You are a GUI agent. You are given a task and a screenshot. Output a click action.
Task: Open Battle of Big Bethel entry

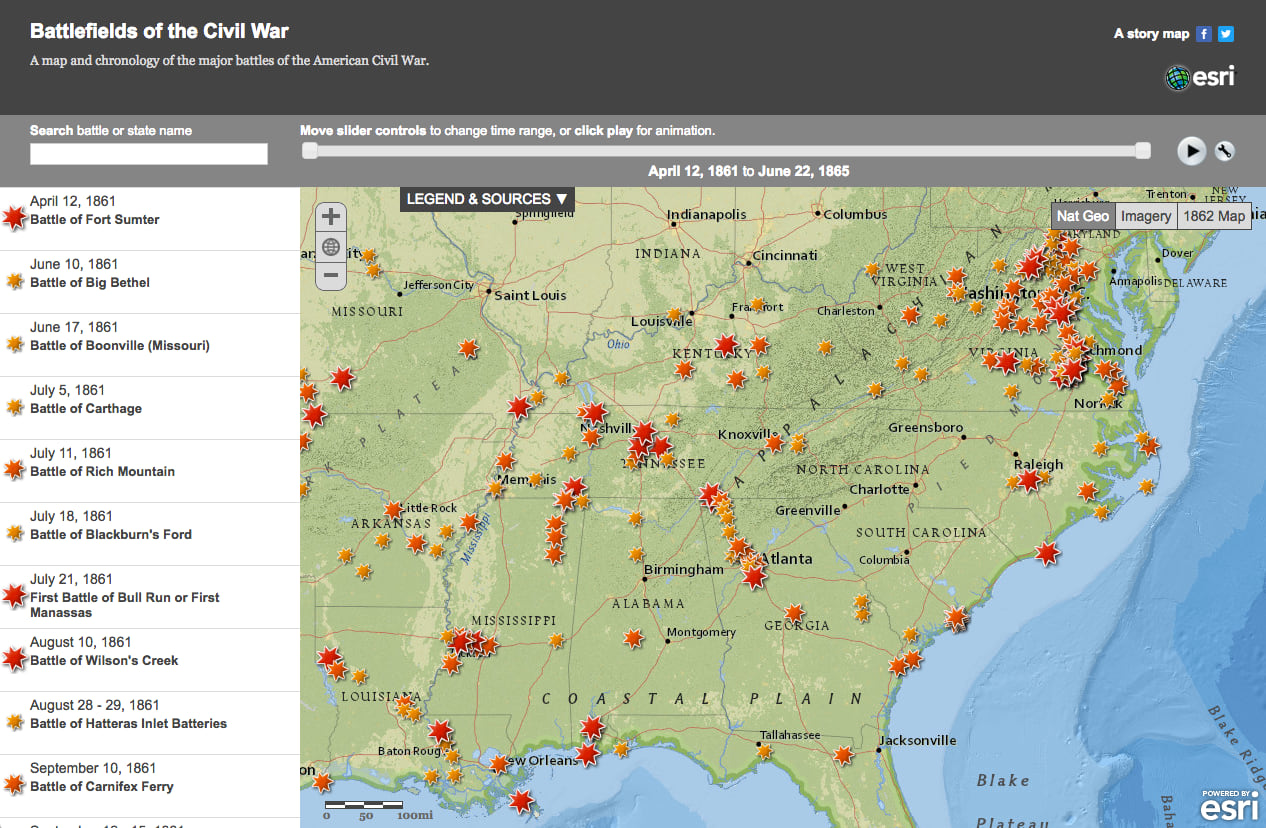pyautogui.click(x=150, y=282)
